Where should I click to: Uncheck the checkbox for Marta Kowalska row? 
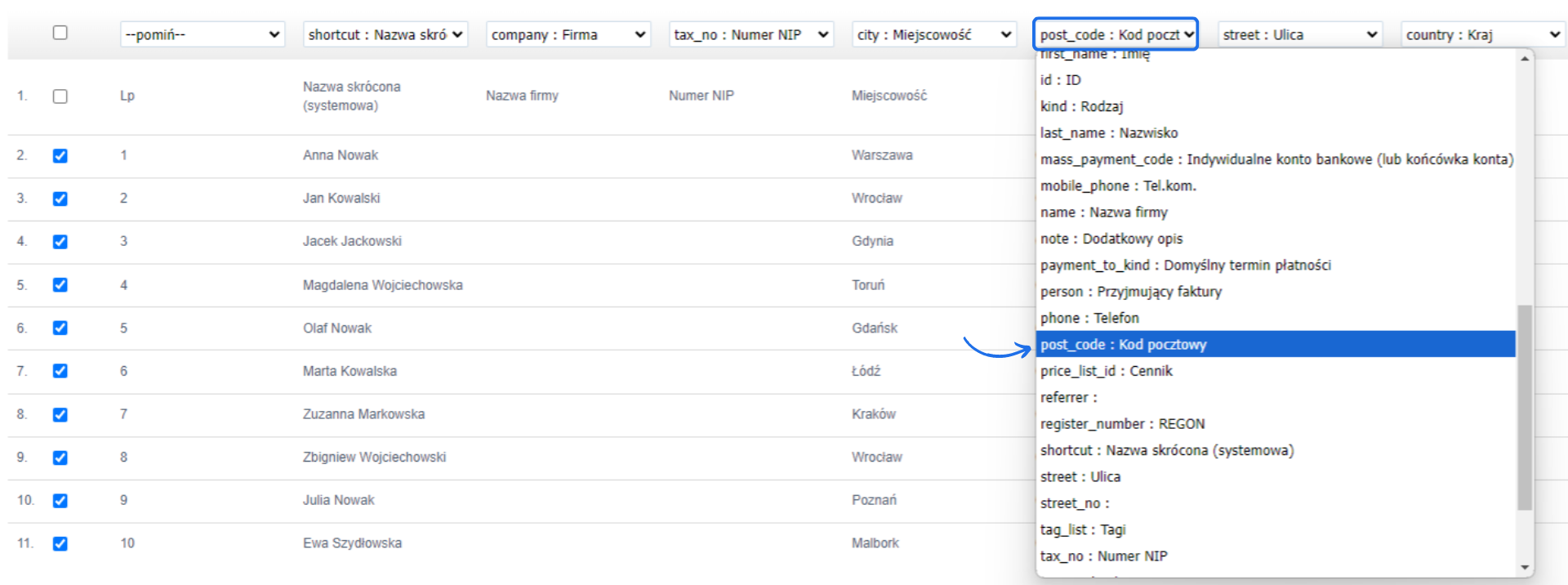[60, 371]
